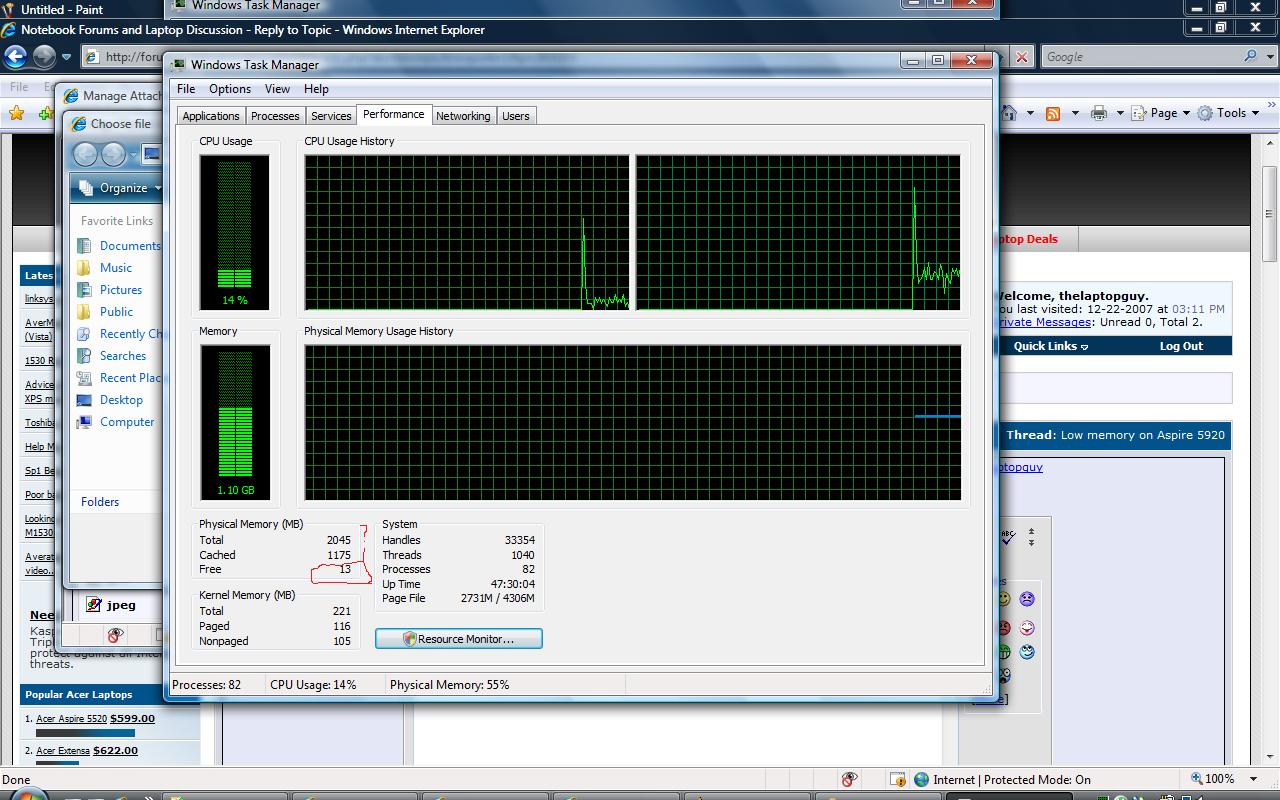The width and height of the screenshot is (1280, 800).
Task: Click the Internet Protected Mode zone indicator
Action: (1002, 779)
